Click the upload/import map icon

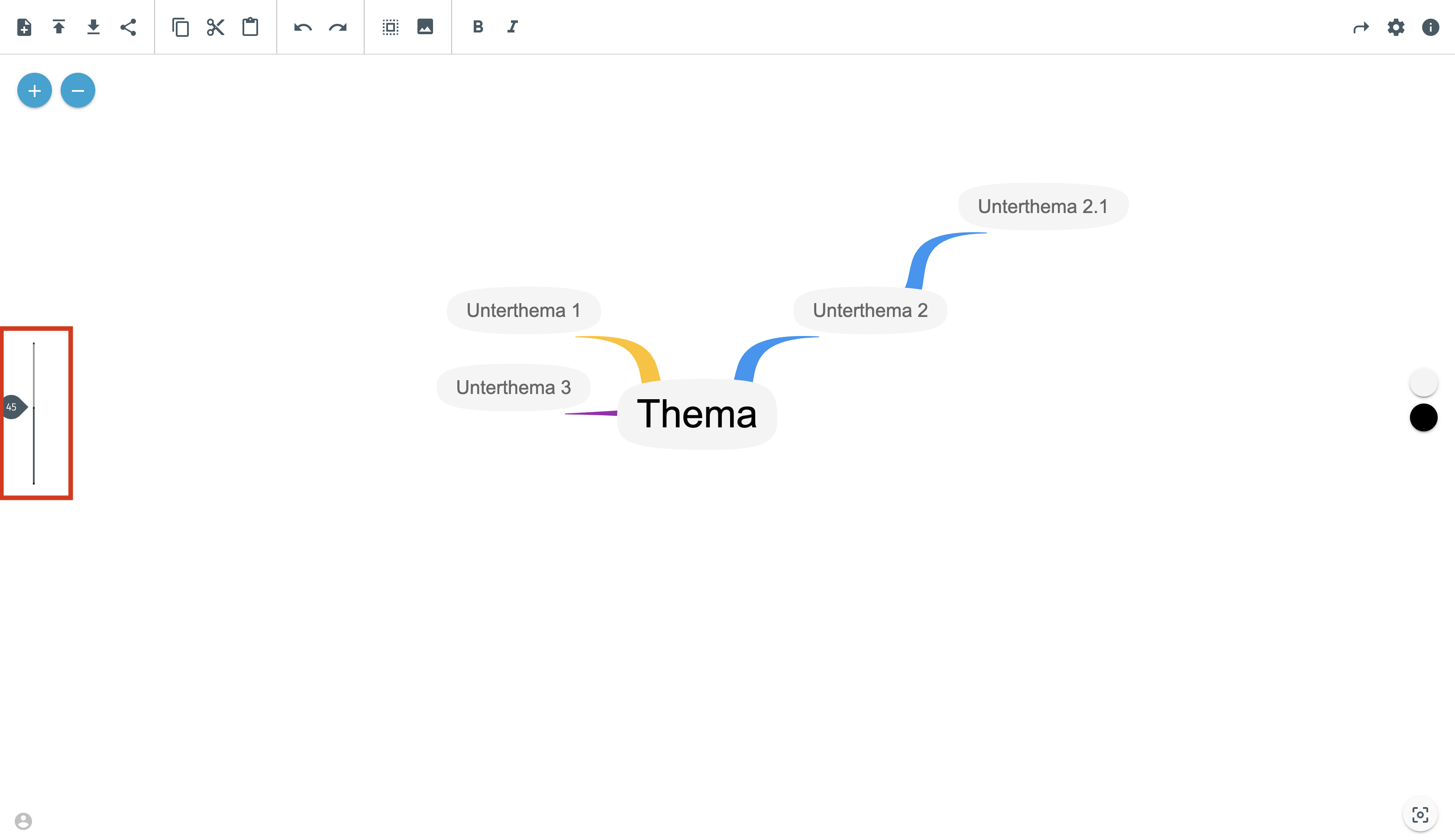pyautogui.click(x=59, y=27)
